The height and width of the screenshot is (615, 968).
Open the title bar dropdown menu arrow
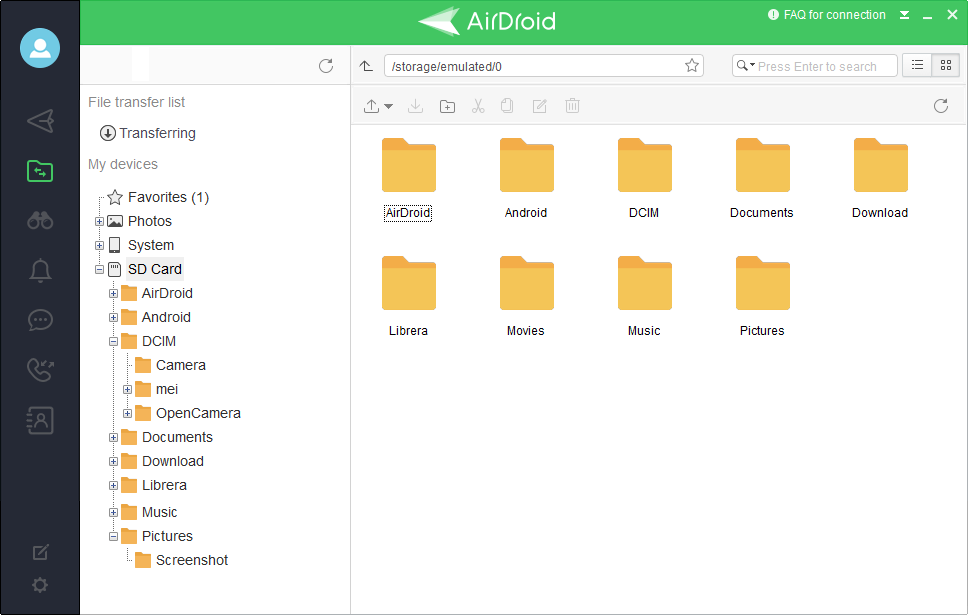tap(904, 15)
